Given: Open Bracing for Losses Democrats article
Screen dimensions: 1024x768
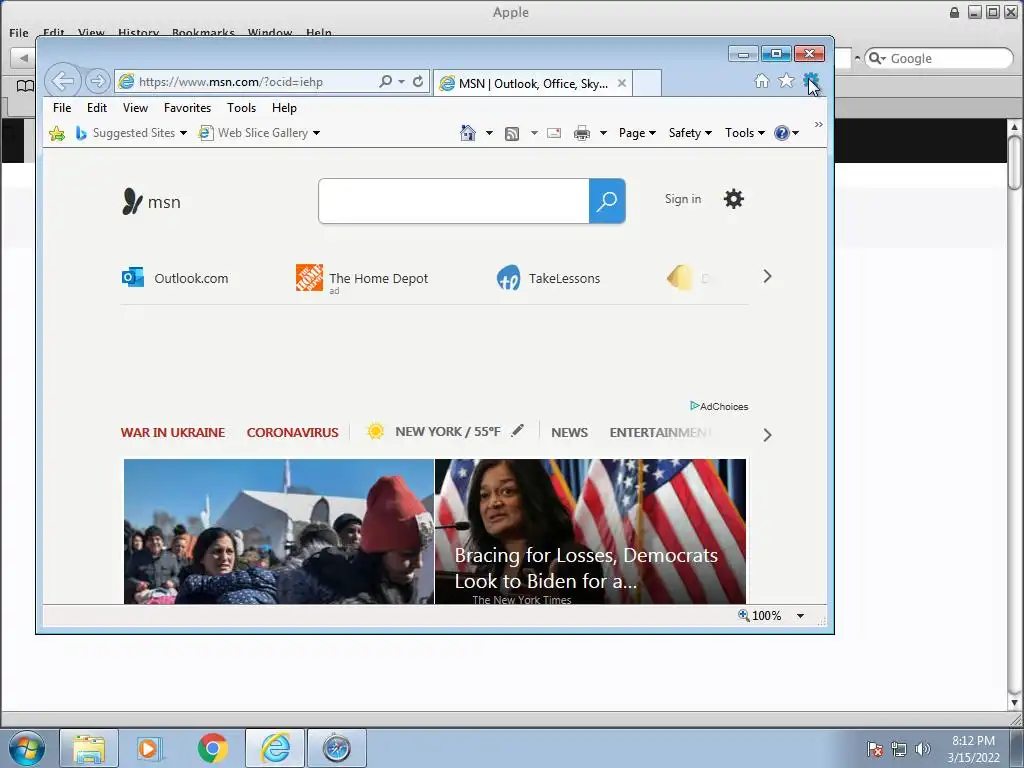Looking at the screenshot, I should (586, 568).
